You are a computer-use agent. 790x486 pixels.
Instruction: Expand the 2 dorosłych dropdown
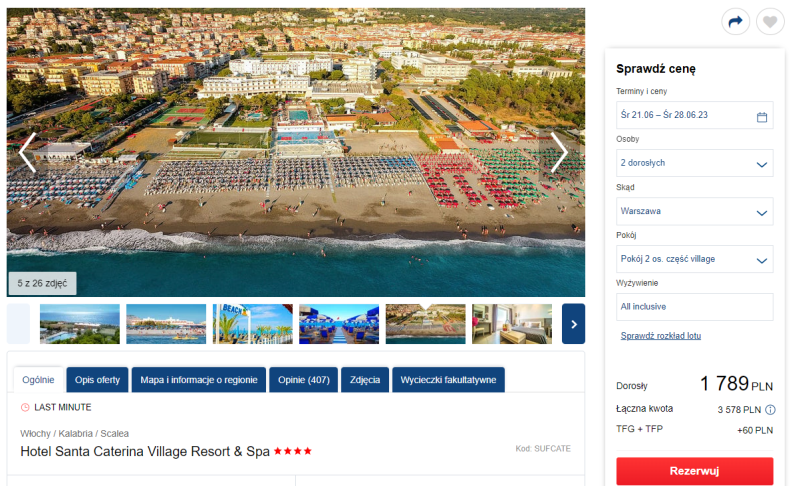click(x=694, y=163)
